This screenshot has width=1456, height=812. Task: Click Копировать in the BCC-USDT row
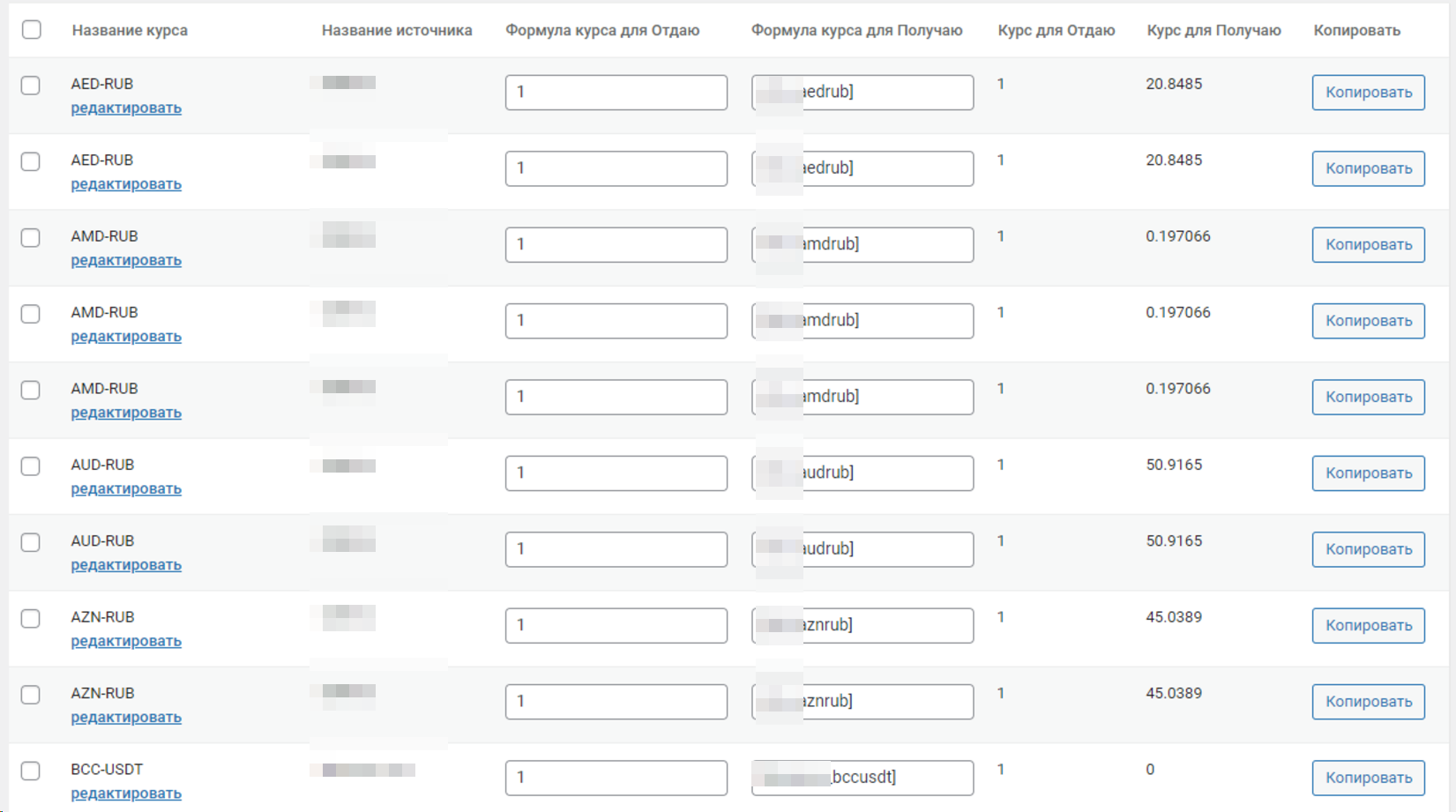pyautogui.click(x=1368, y=778)
